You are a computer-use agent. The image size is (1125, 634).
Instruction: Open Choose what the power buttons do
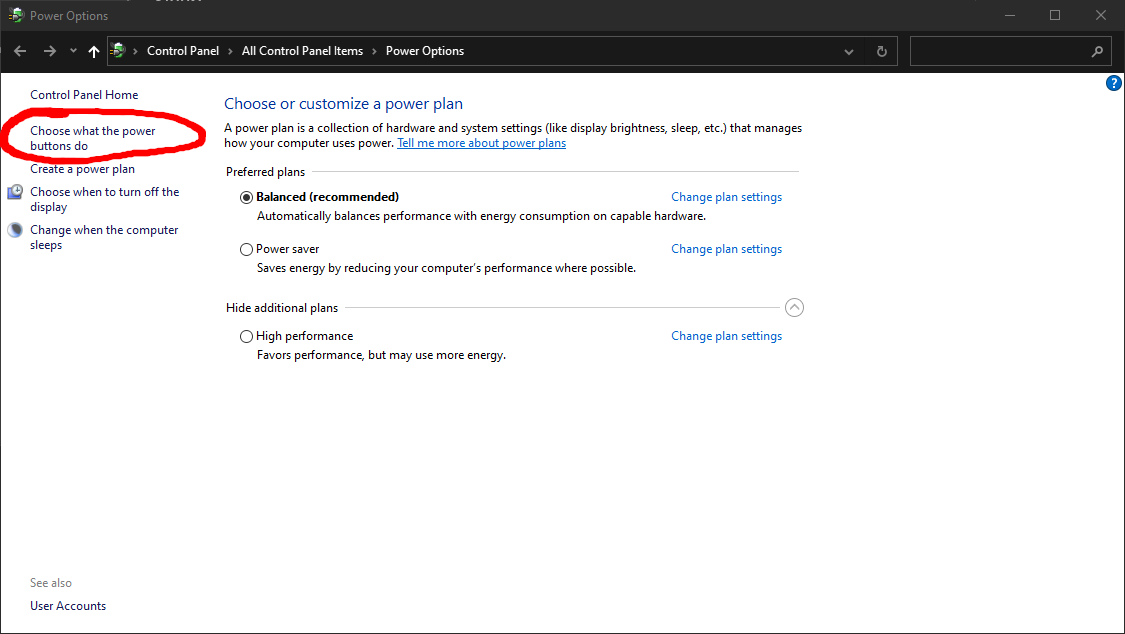(92, 138)
